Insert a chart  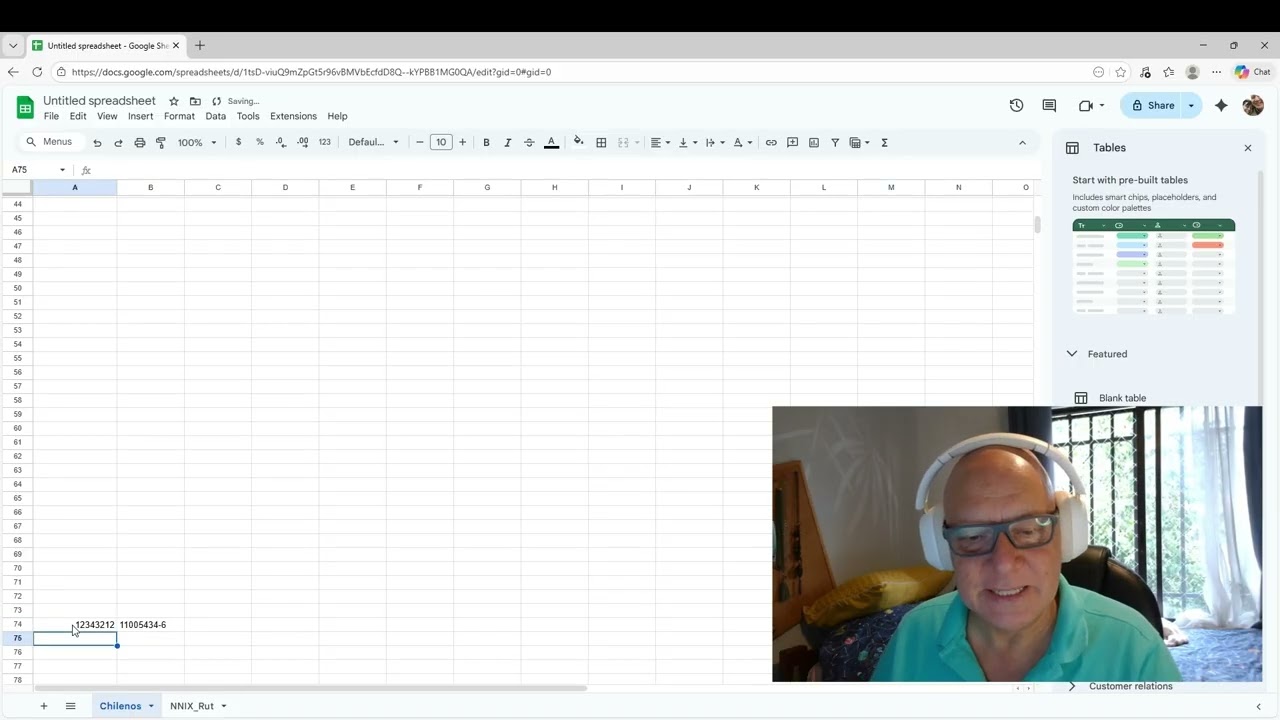814,143
